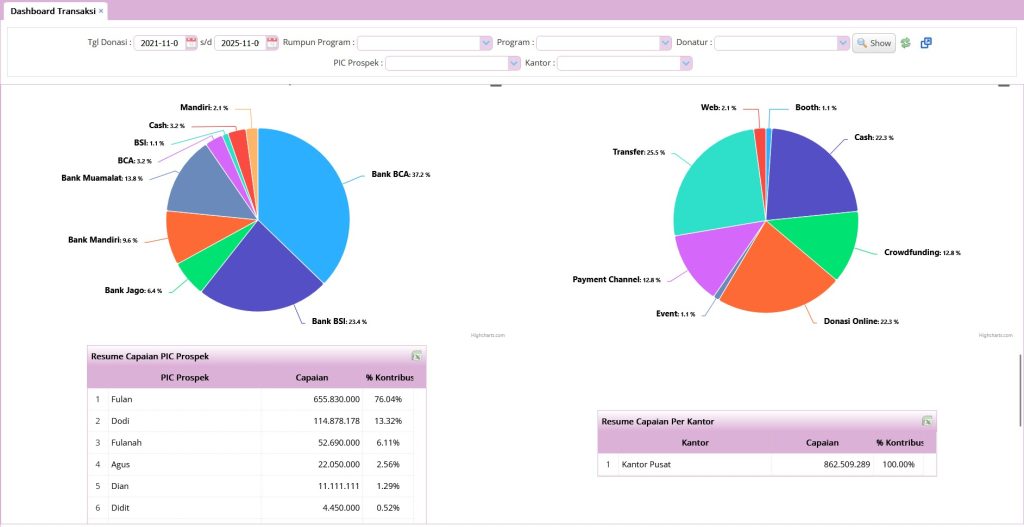Sort by the Capaian column in PIC Prospek table
Viewport: 1024px width, 527px height.
(313, 377)
